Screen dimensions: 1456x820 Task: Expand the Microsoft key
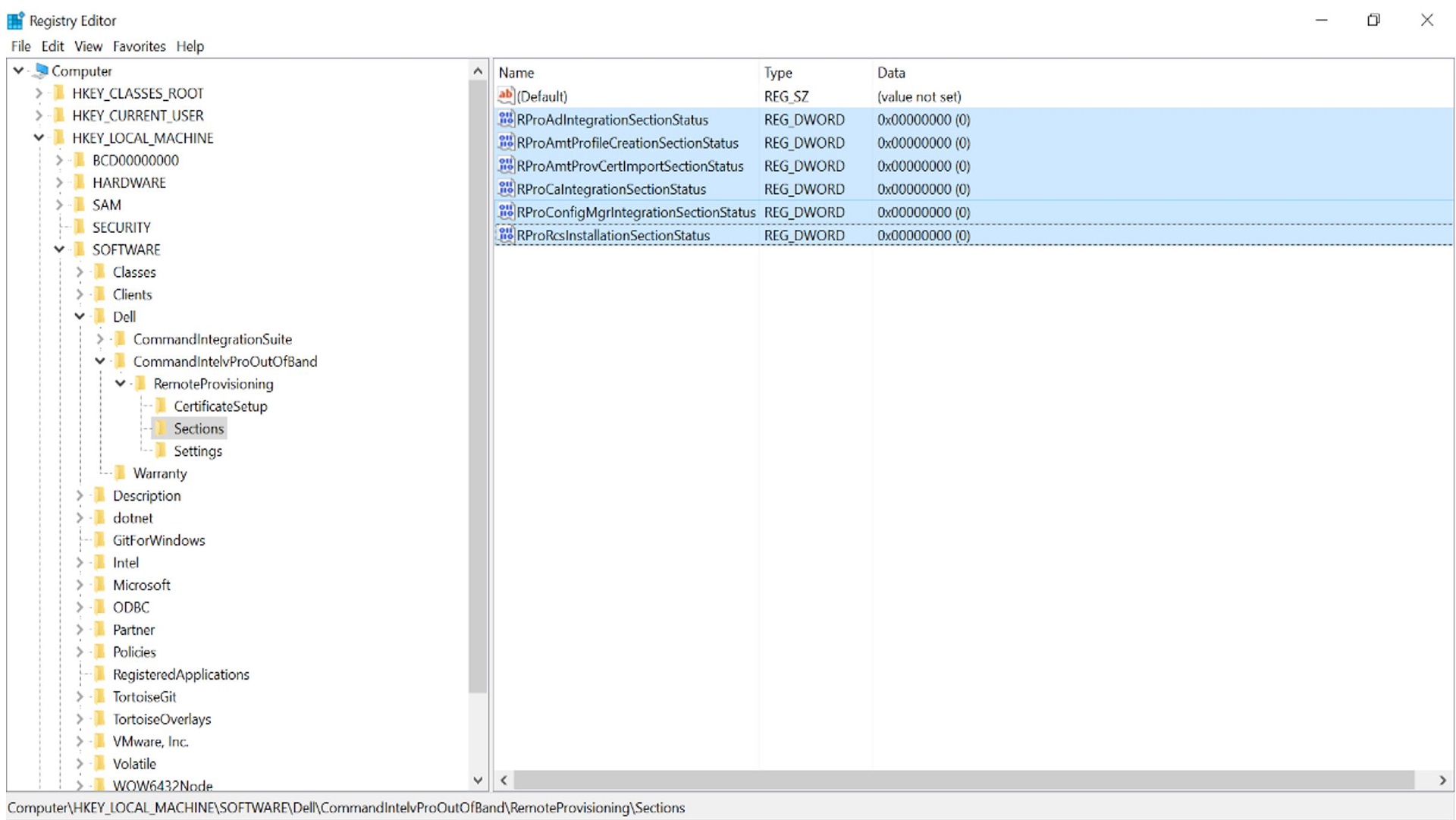click(x=79, y=585)
